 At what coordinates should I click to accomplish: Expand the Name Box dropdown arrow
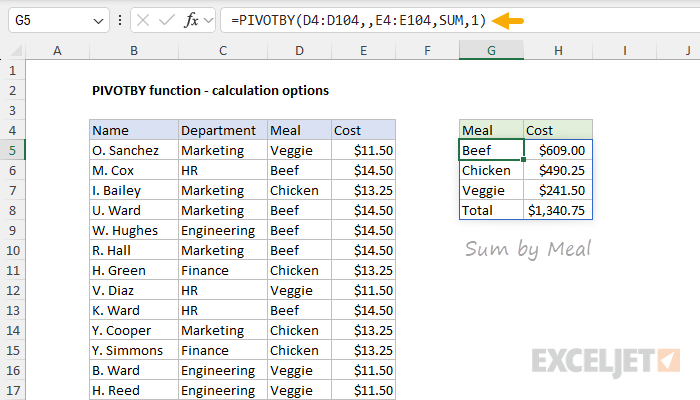tap(98, 21)
